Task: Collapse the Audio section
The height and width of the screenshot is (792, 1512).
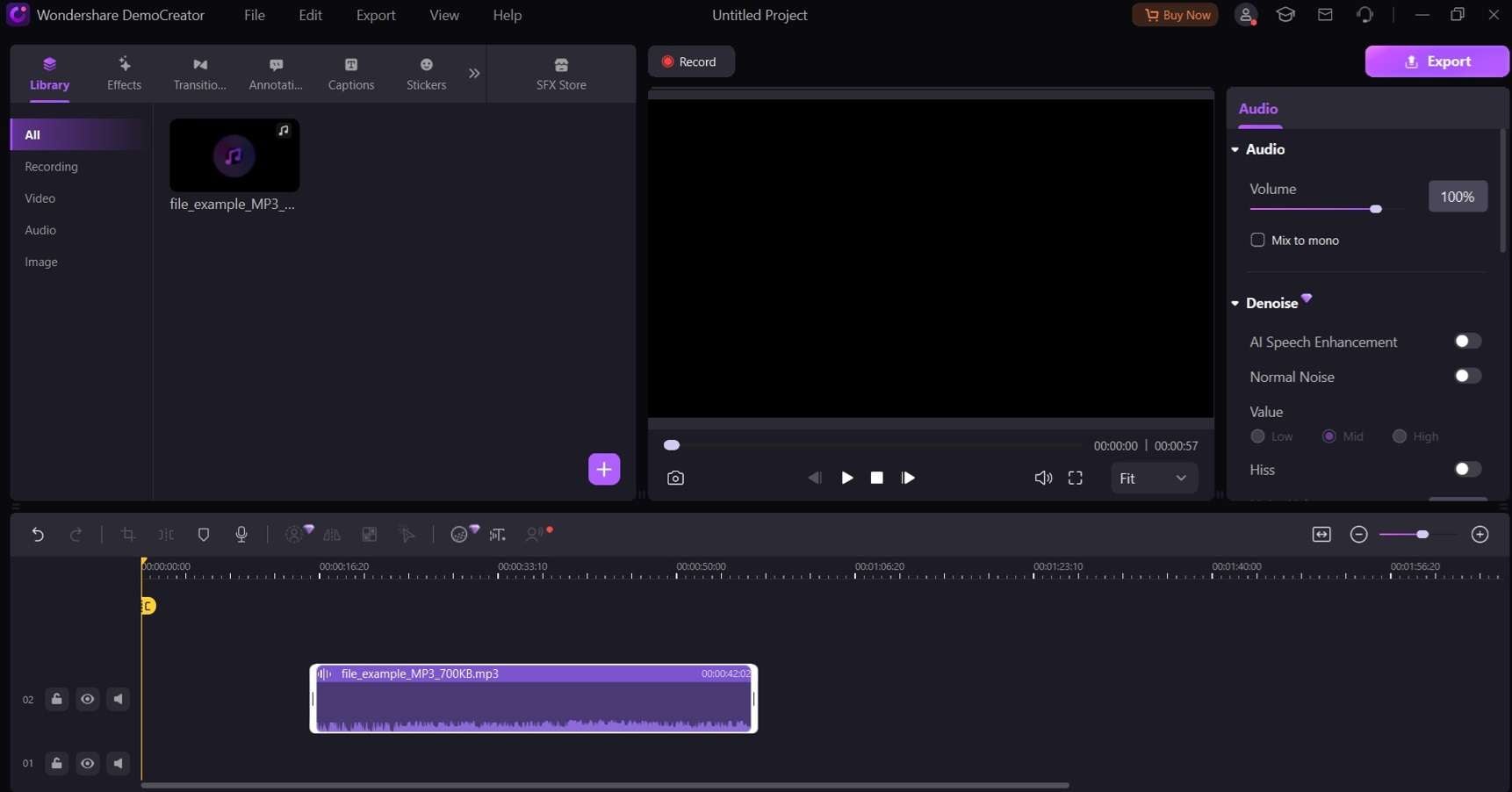Action: (1235, 149)
